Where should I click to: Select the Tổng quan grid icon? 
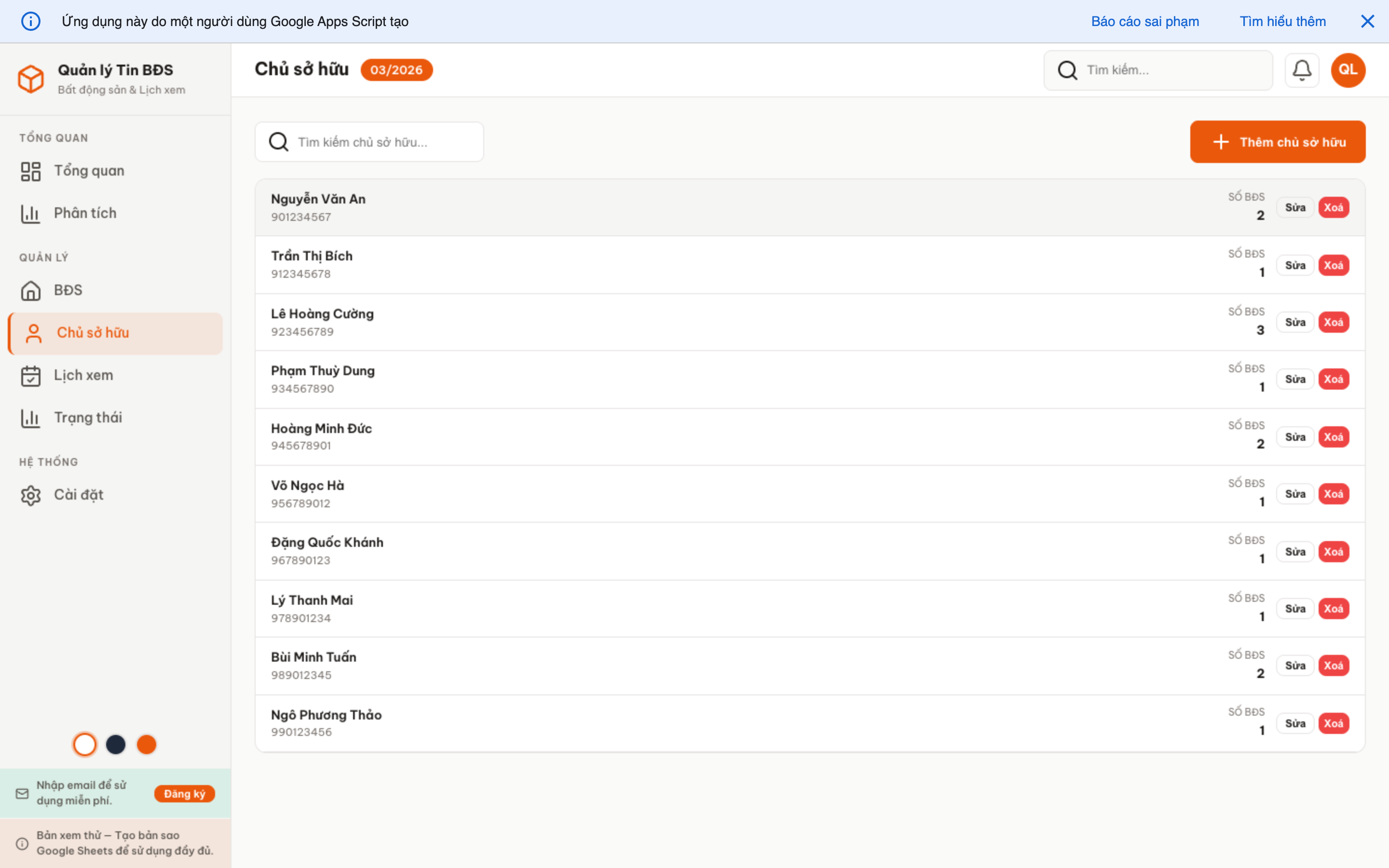click(31, 171)
